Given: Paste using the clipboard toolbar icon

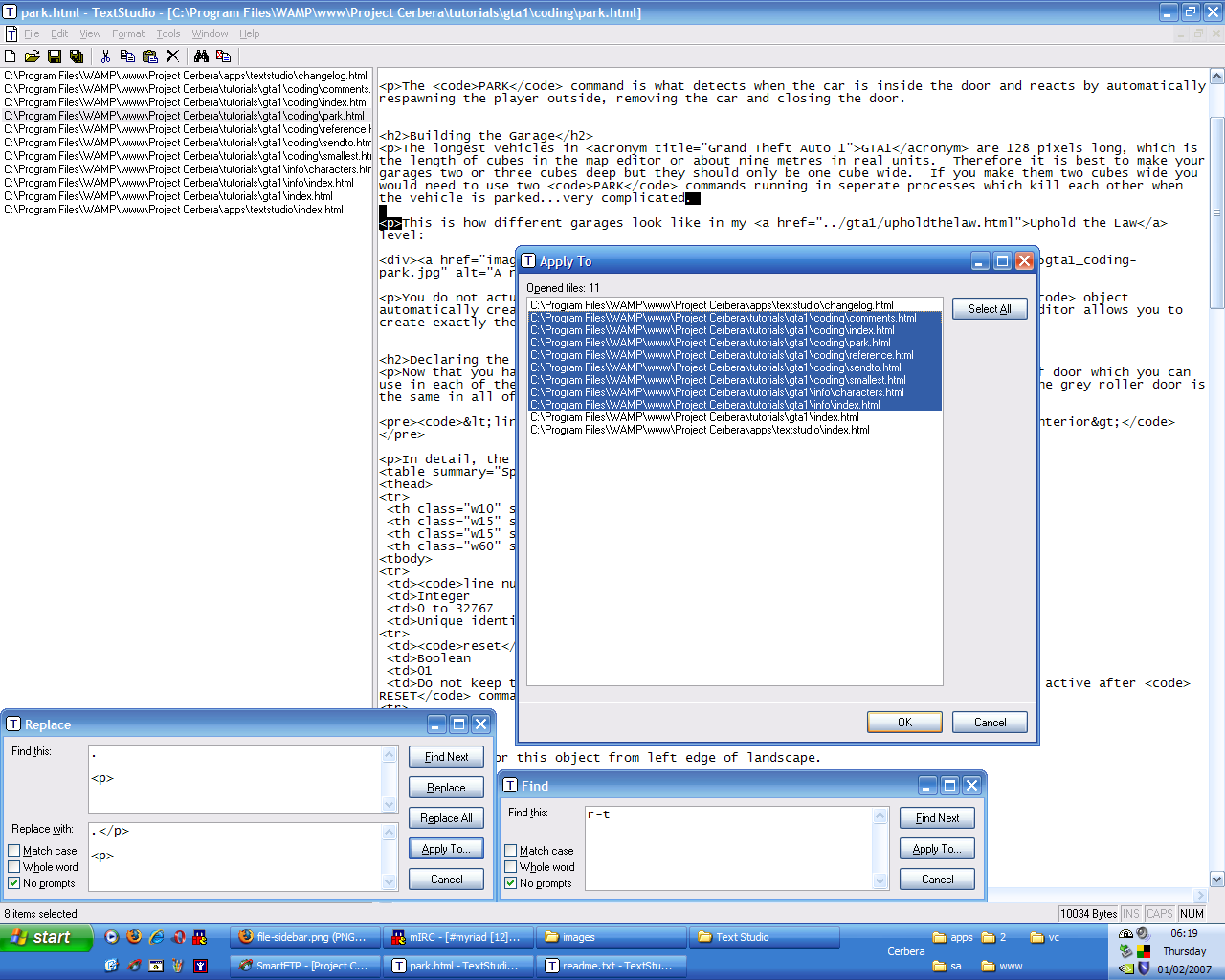Looking at the screenshot, I should coord(150,56).
